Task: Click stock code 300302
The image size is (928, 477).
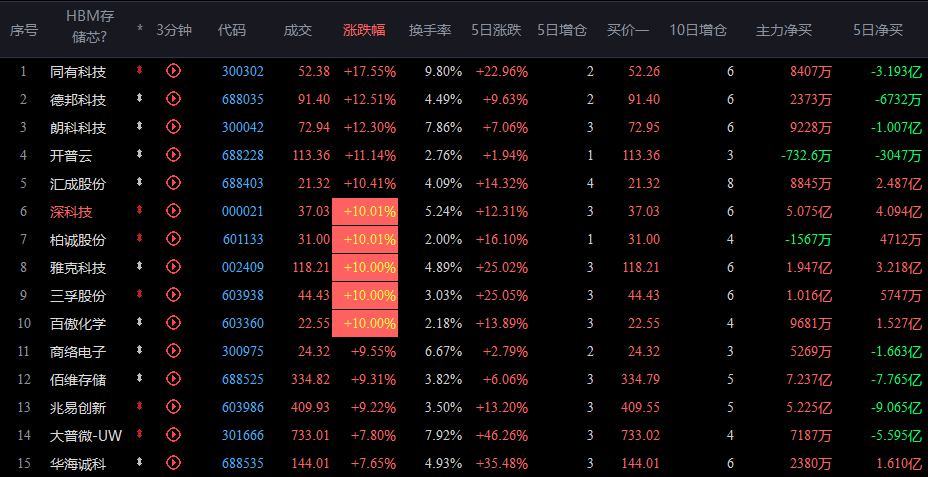Action: pos(243,72)
